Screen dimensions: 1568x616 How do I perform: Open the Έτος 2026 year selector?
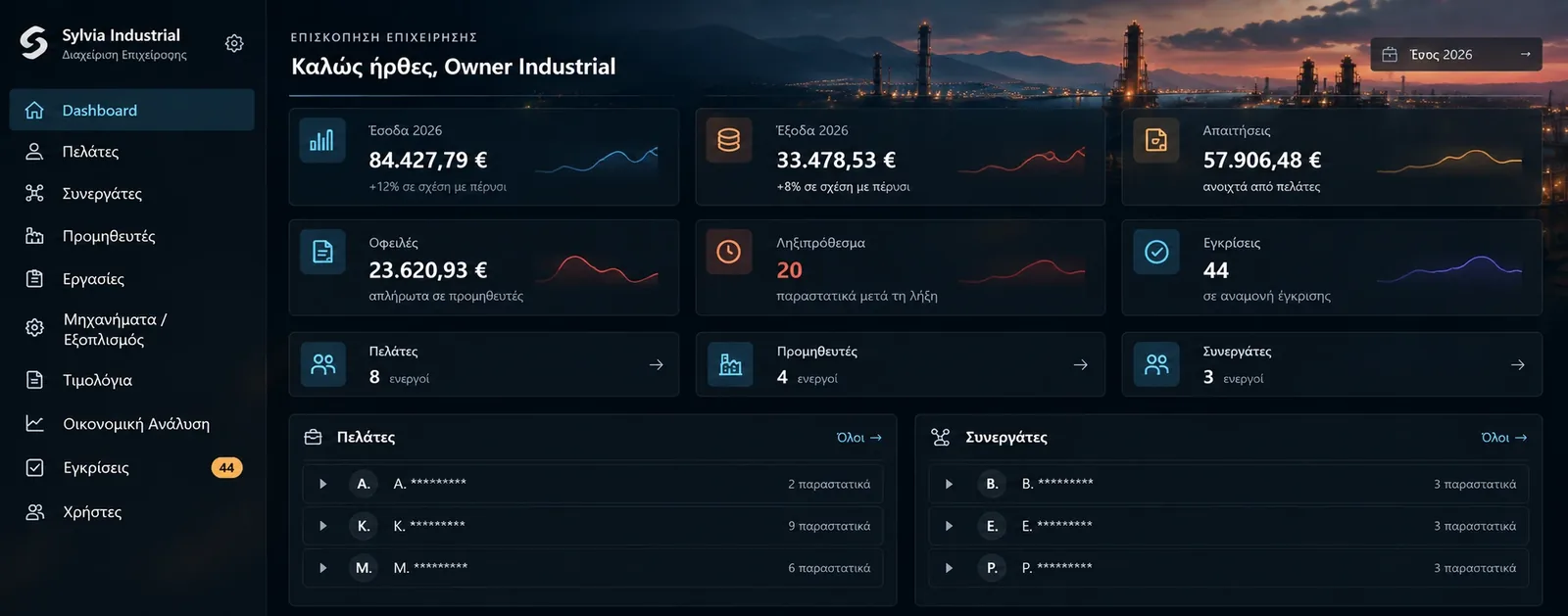(x=1456, y=54)
